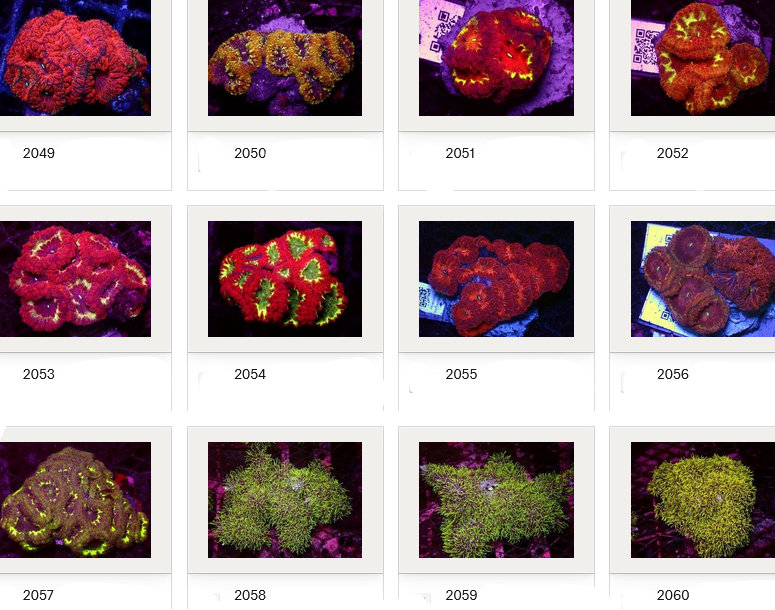View the brain coral thumbnail 2057
The image size is (775, 610).
coord(75,500)
